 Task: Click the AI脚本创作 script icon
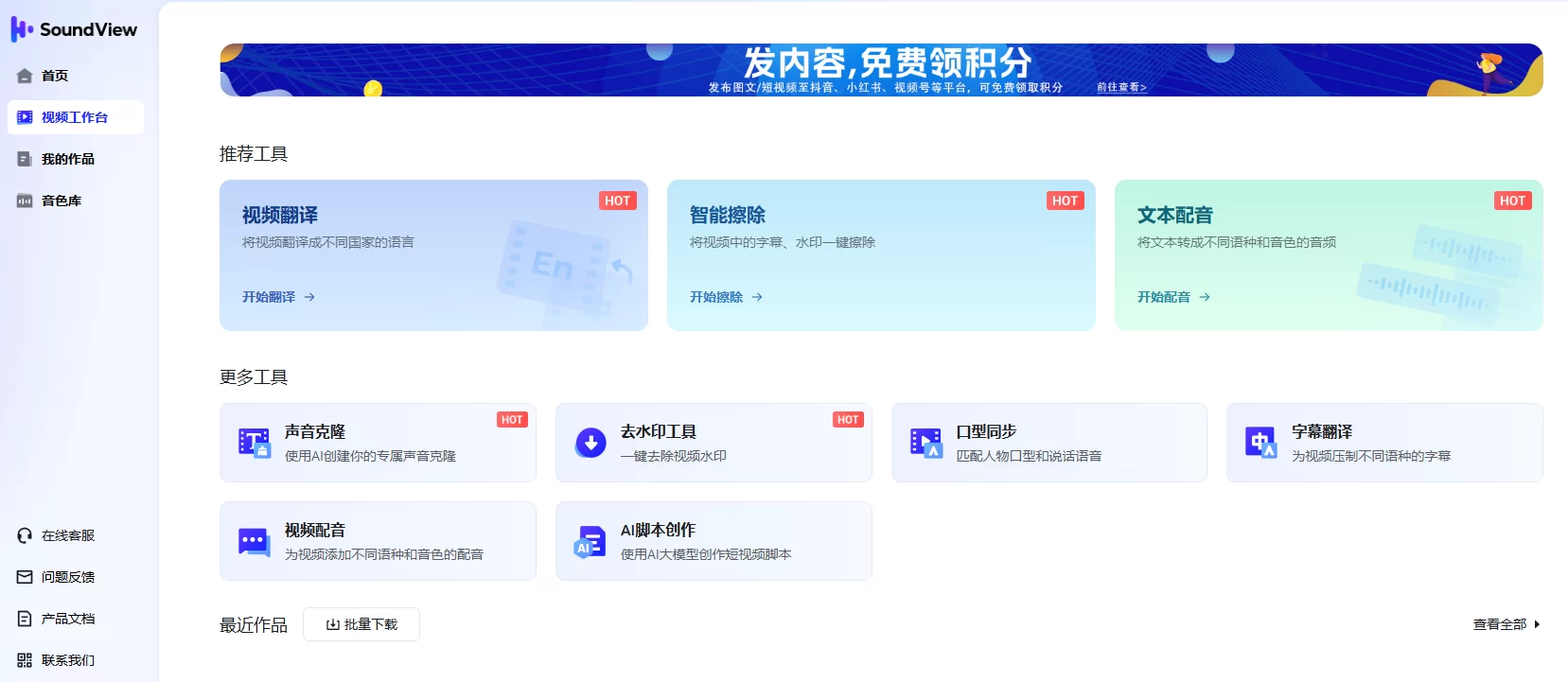coord(590,542)
